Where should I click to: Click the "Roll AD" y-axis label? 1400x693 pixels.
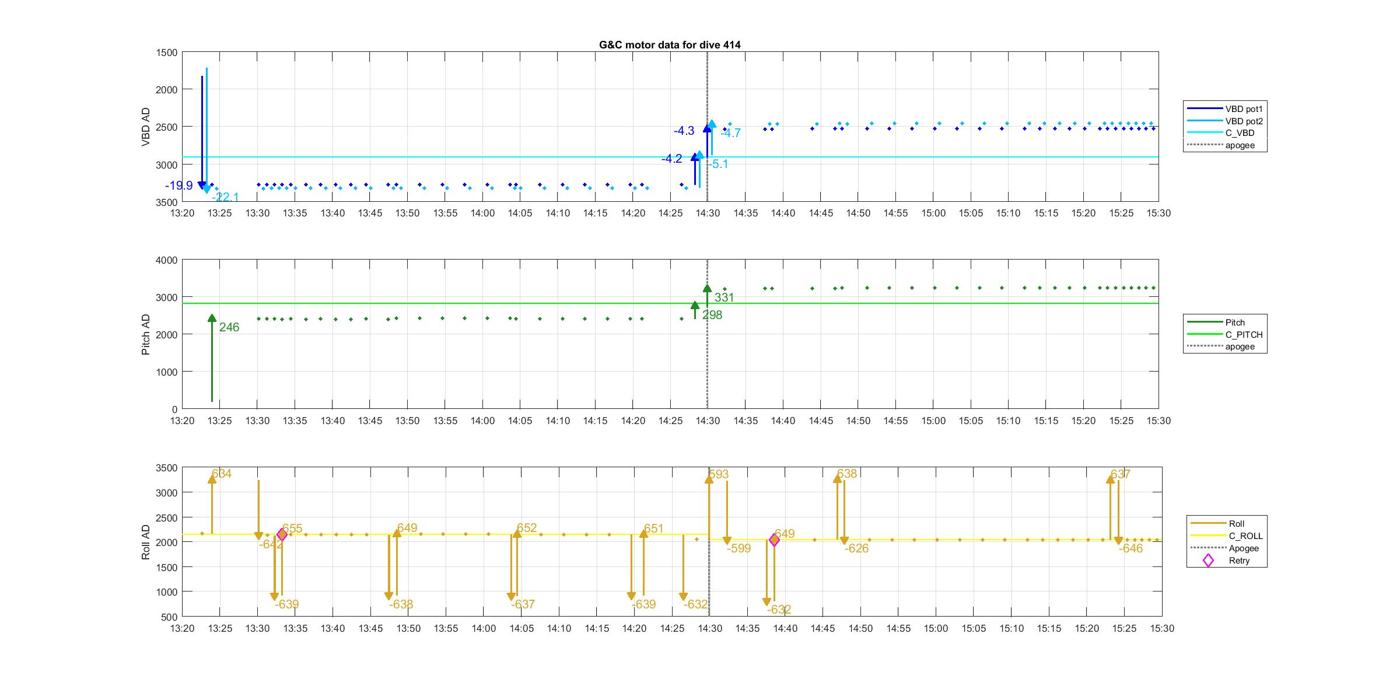146,542
